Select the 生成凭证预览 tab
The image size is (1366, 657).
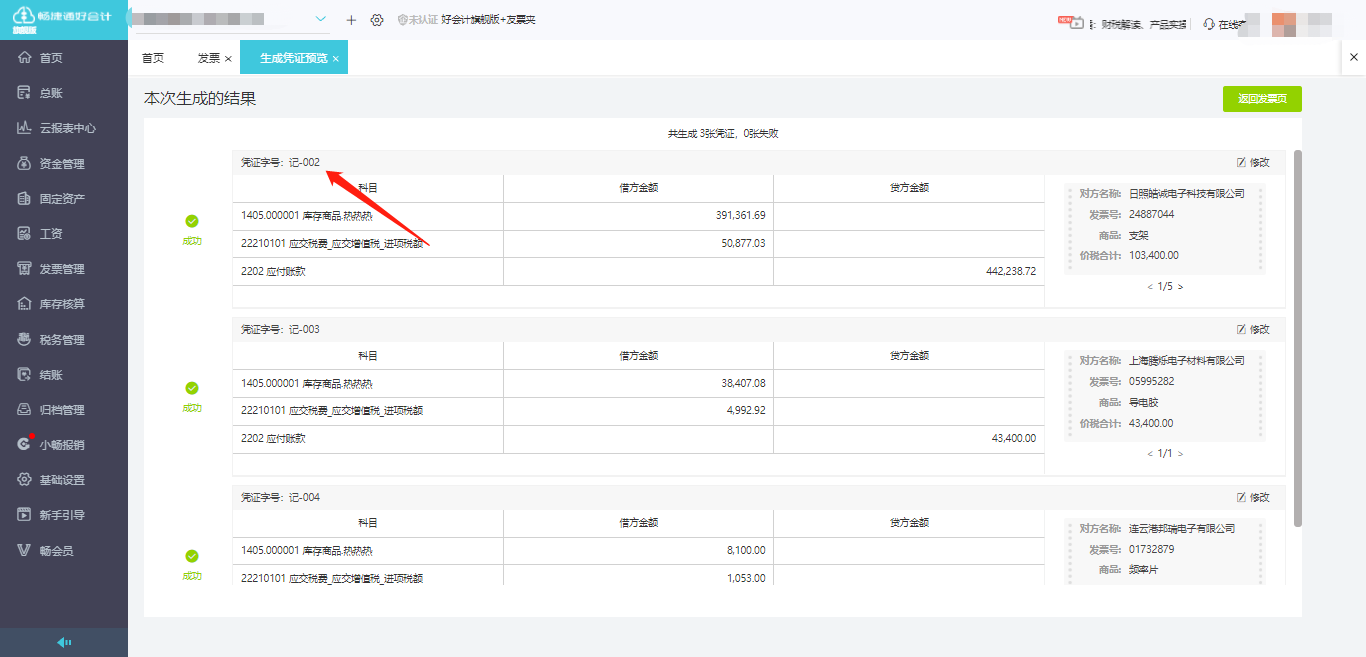click(x=294, y=58)
